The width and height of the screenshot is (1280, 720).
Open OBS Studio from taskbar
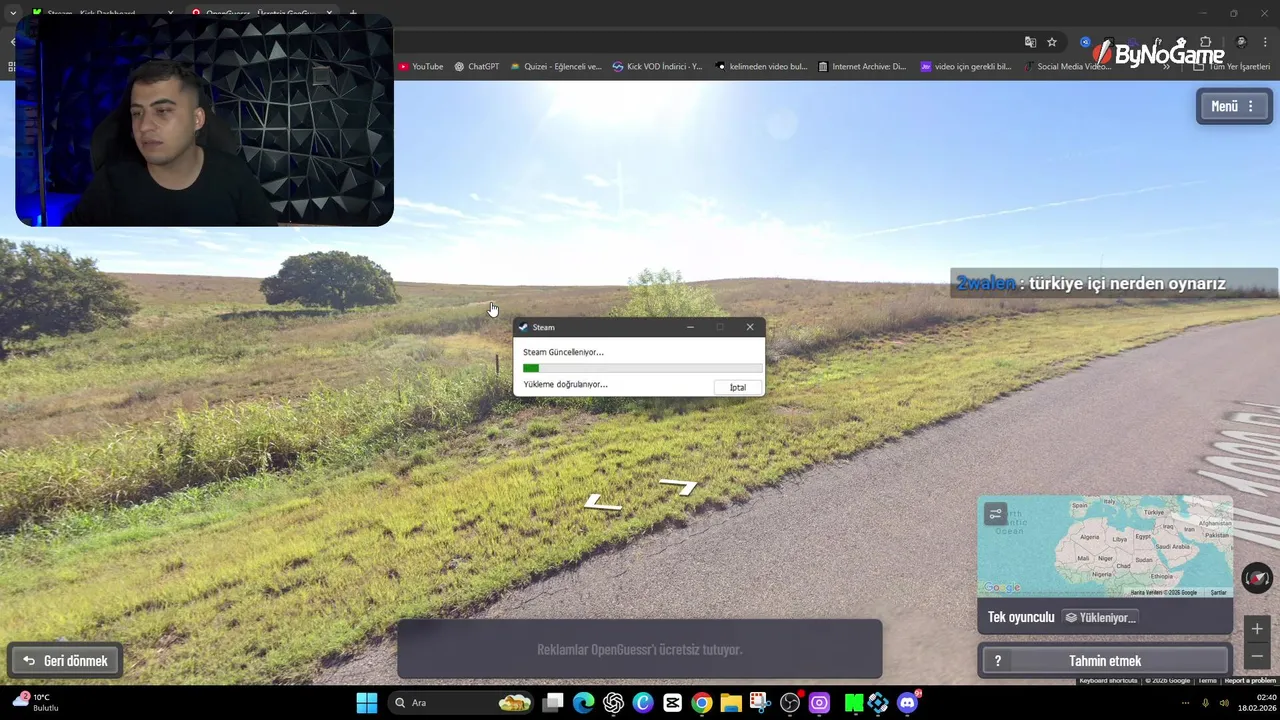tap(790, 703)
